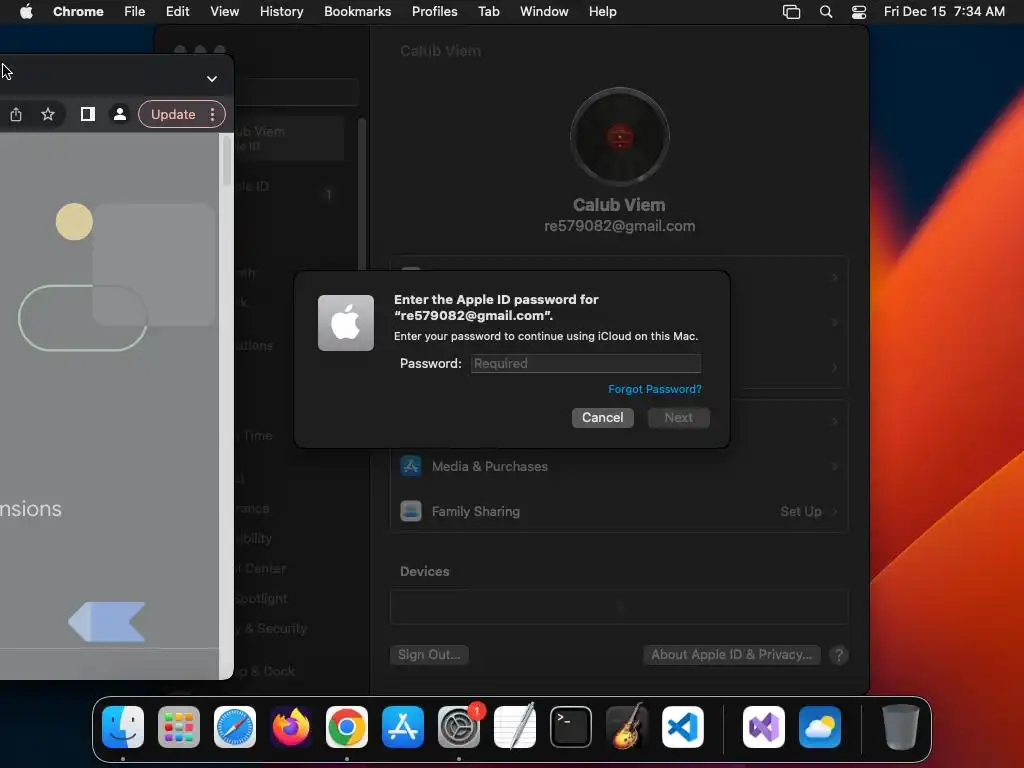Open About Apple ID & Privacy…
This screenshot has width=1024, height=768.
tap(731, 654)
